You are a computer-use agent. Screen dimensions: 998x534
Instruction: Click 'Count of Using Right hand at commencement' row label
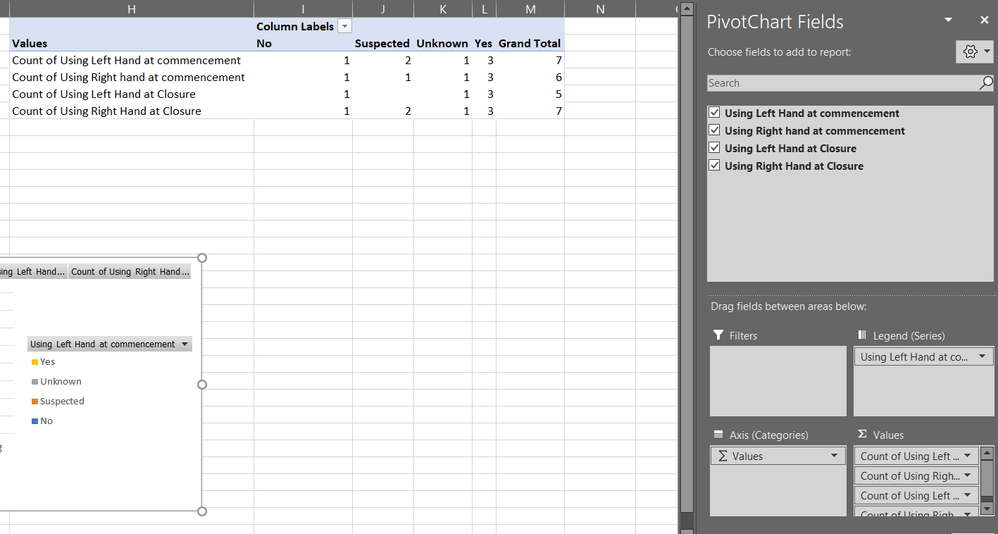coord(131,77)
